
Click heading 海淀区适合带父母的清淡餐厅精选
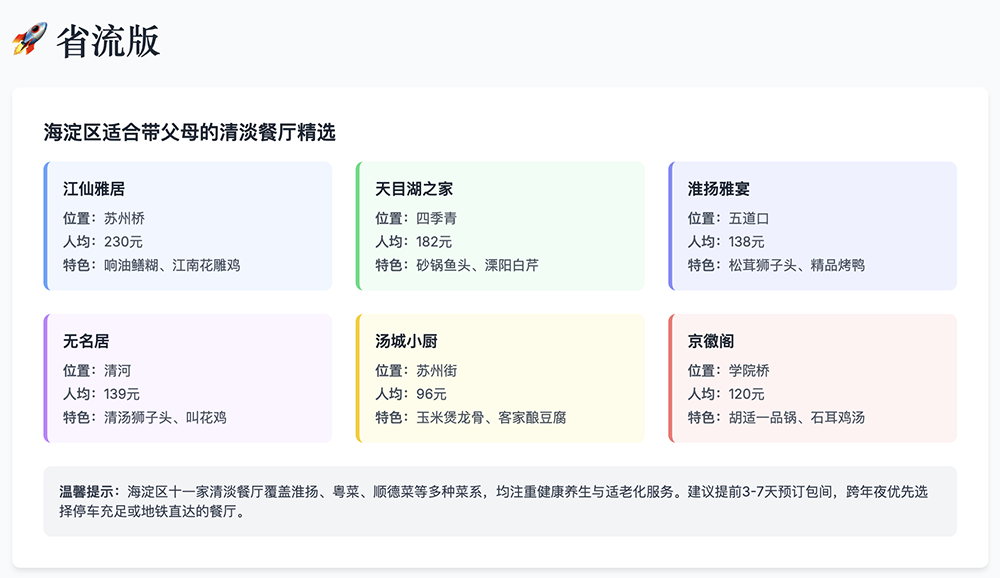point(190,129)
